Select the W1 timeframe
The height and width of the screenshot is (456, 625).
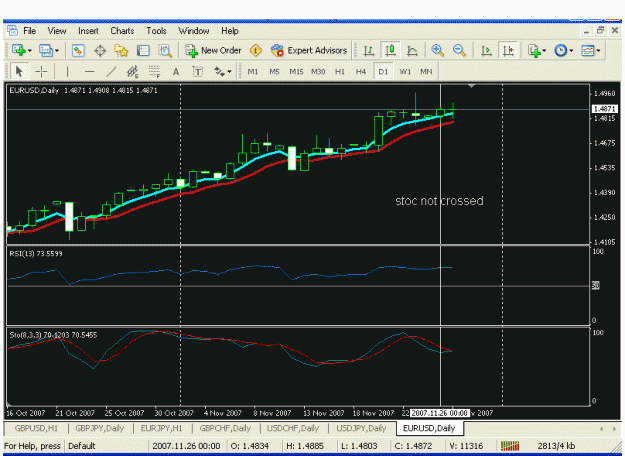[405, 72]
